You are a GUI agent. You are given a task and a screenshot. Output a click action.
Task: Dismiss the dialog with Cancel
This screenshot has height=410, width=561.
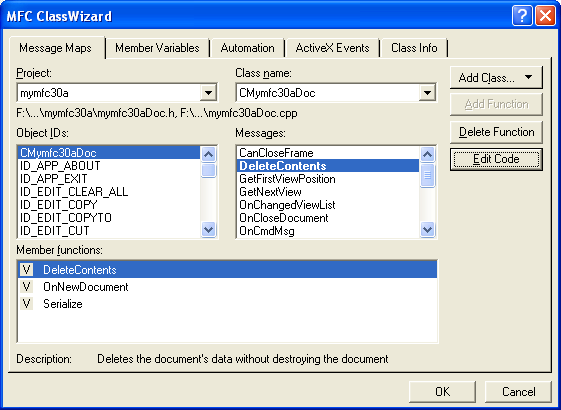[518, 392]
